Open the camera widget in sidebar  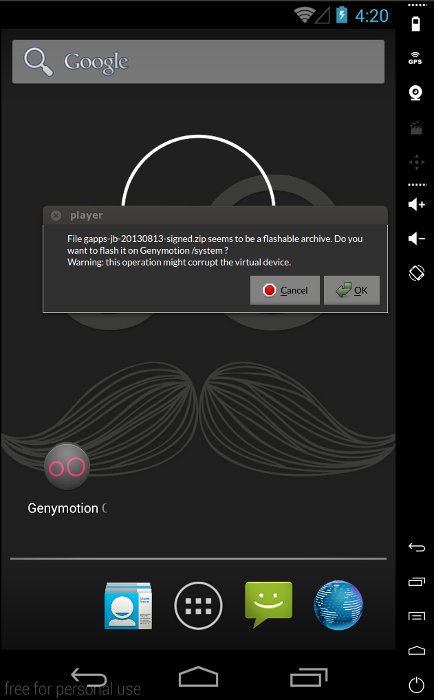click(416, 93)
